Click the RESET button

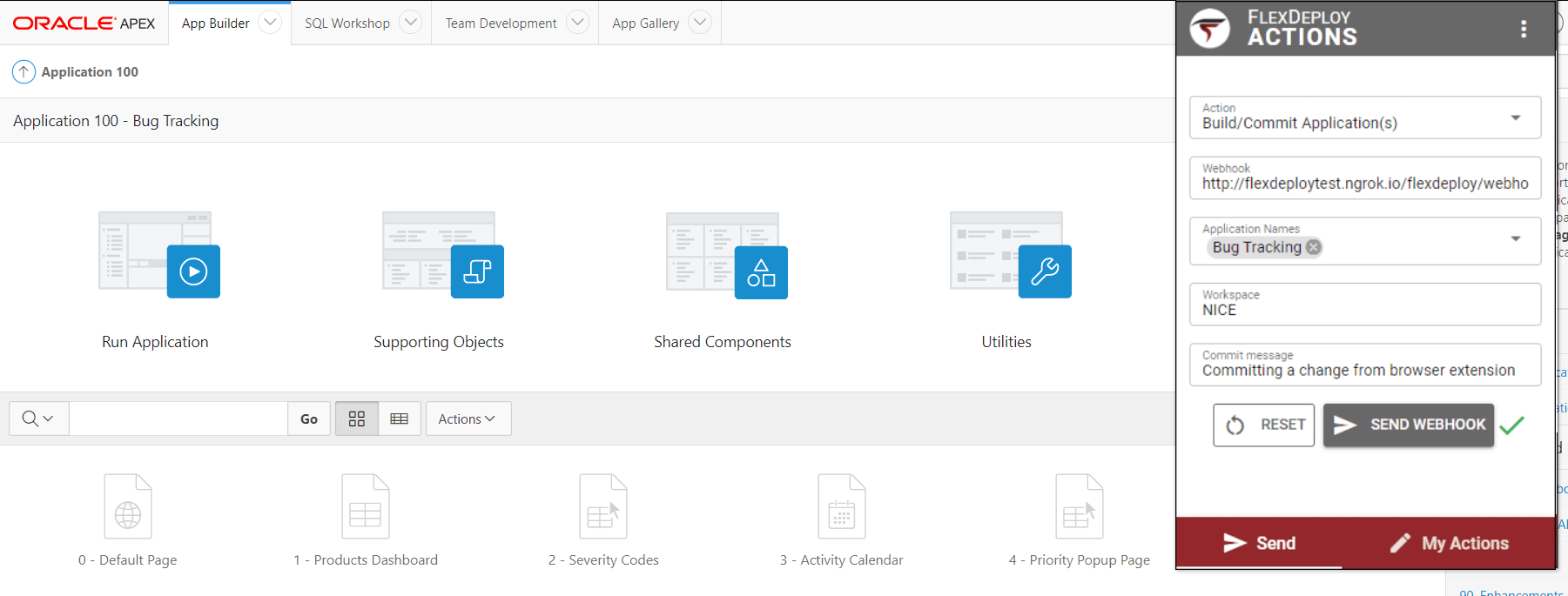pyautogui.click(x=1264, y=425)
